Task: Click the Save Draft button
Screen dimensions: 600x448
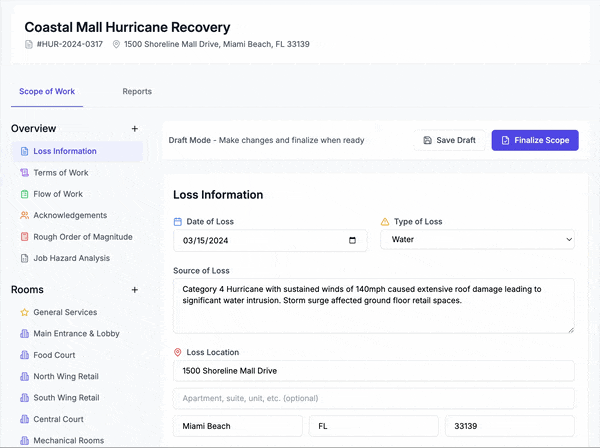Action: click(x=449, y=140)
